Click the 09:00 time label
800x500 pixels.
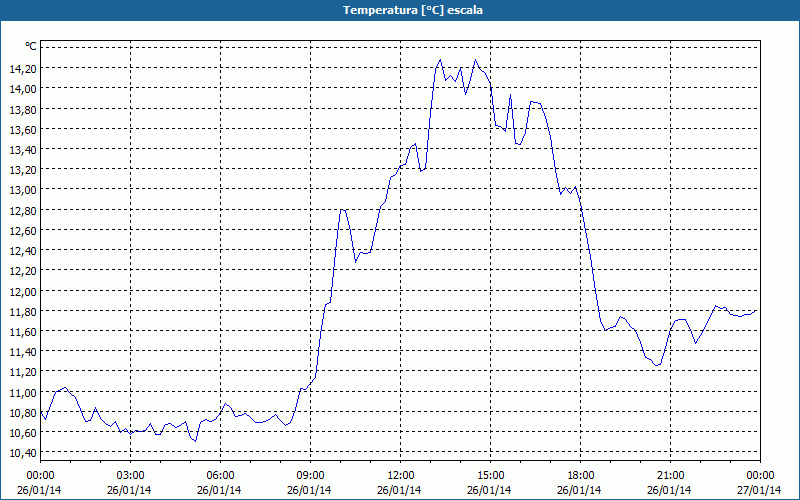tap(310, 476)
